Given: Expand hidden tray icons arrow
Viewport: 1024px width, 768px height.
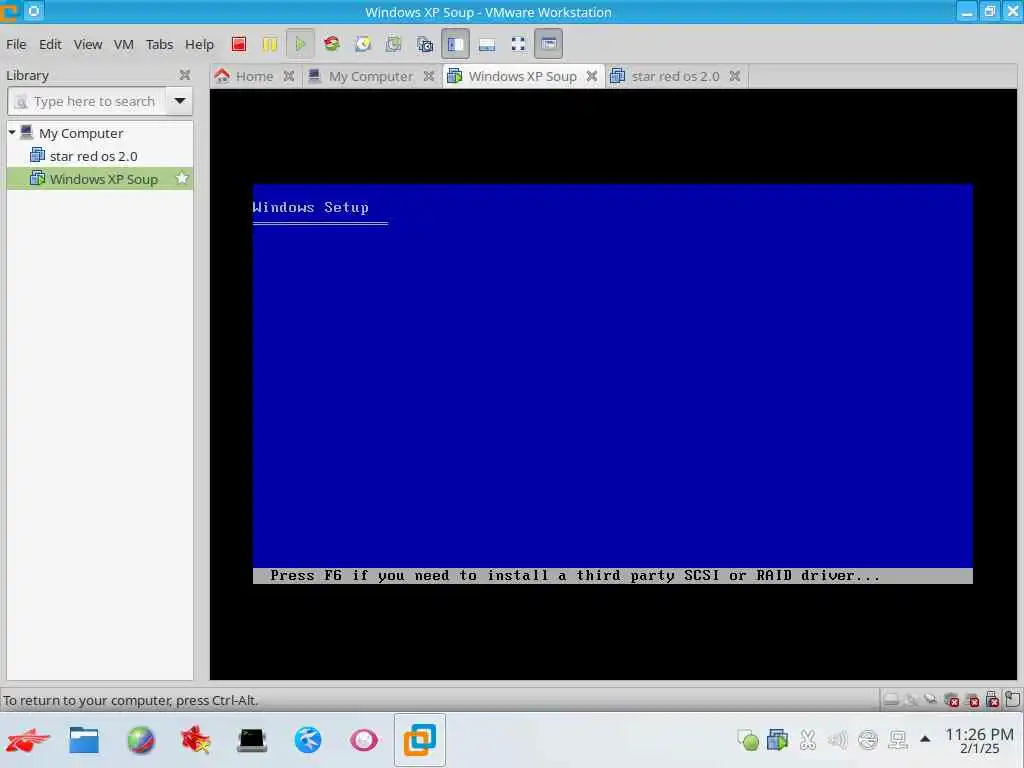Looking at the screenshot, I should click(925, 739).
